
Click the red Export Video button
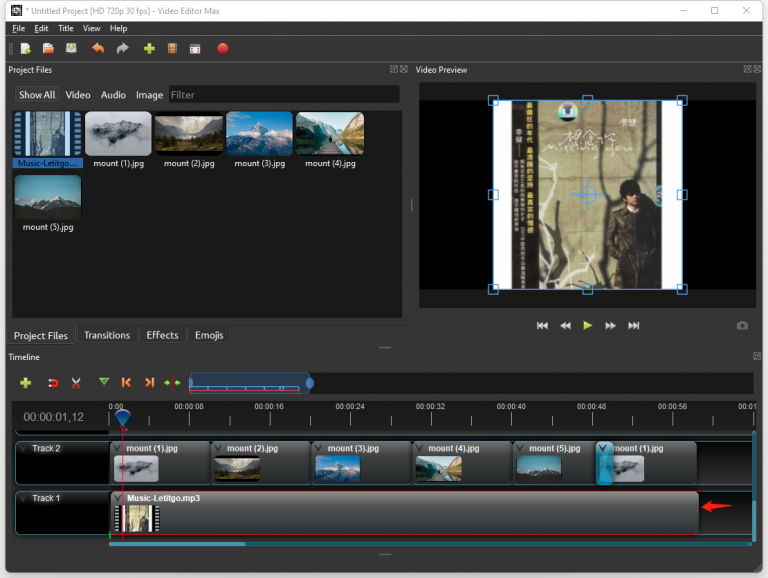[x=222, y=48]
